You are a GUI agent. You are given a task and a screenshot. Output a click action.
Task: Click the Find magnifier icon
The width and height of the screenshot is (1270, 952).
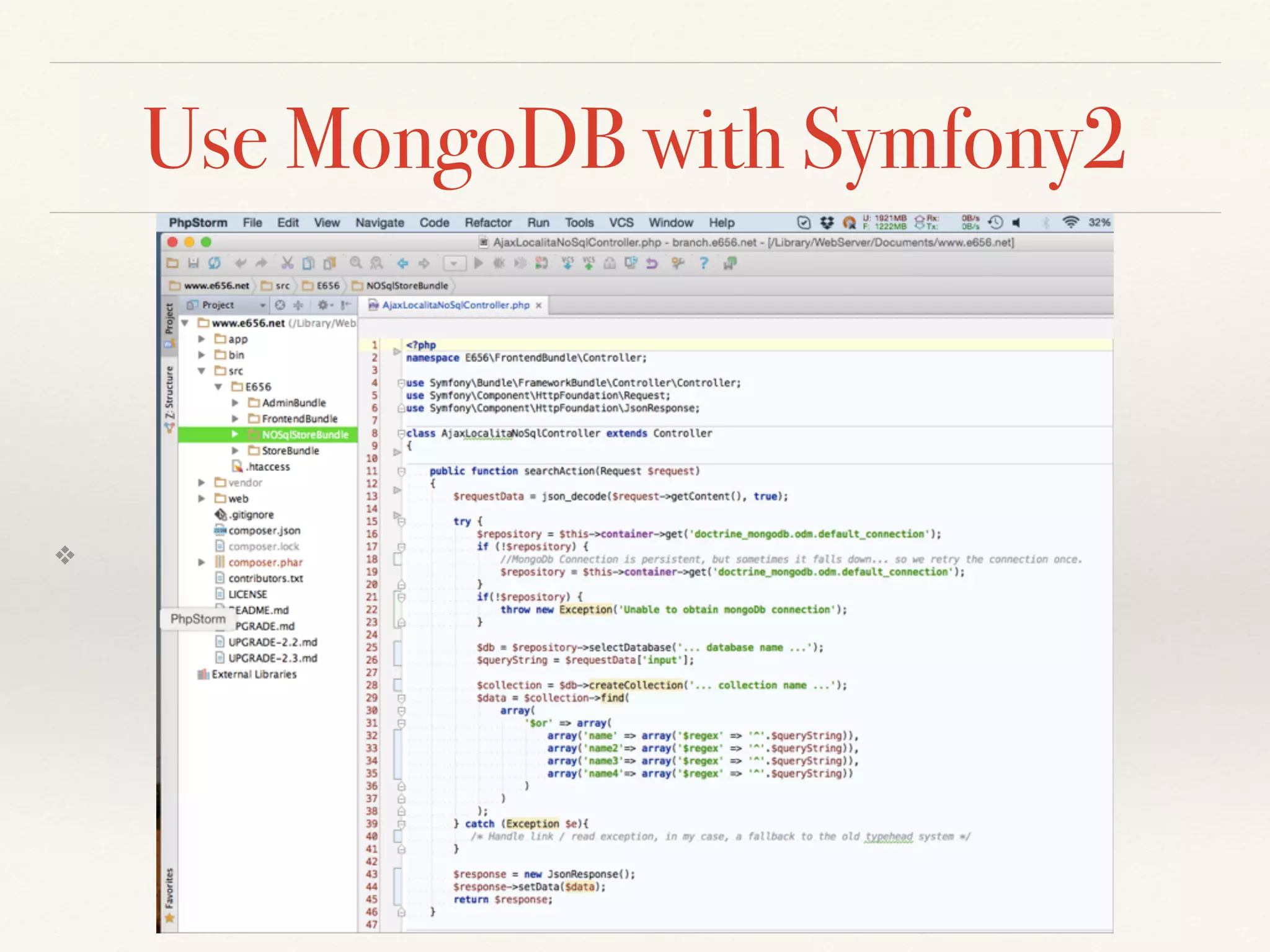355,263
